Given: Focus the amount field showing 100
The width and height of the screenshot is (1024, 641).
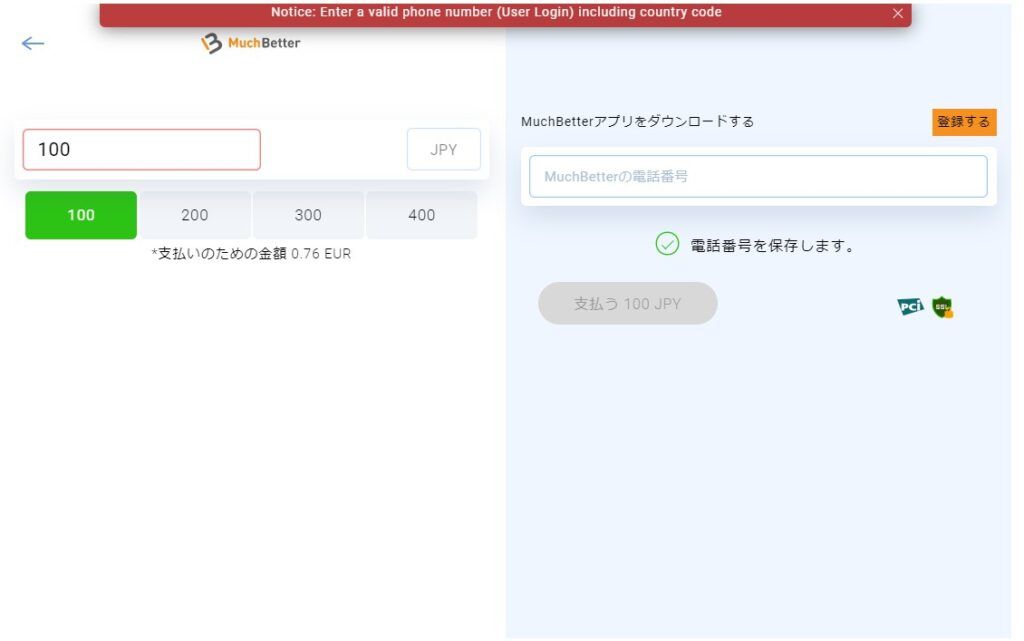Looking at the screenshot, I should [x=142, y=149].
